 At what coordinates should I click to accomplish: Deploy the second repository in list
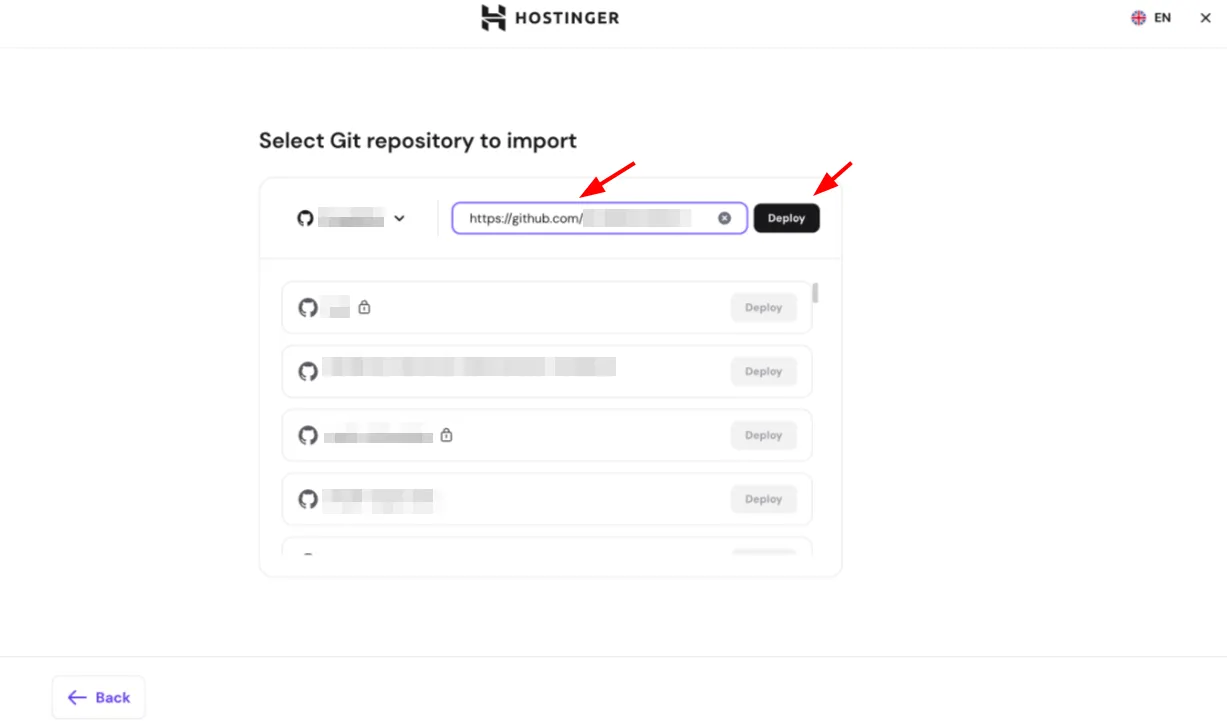point(763,371)
